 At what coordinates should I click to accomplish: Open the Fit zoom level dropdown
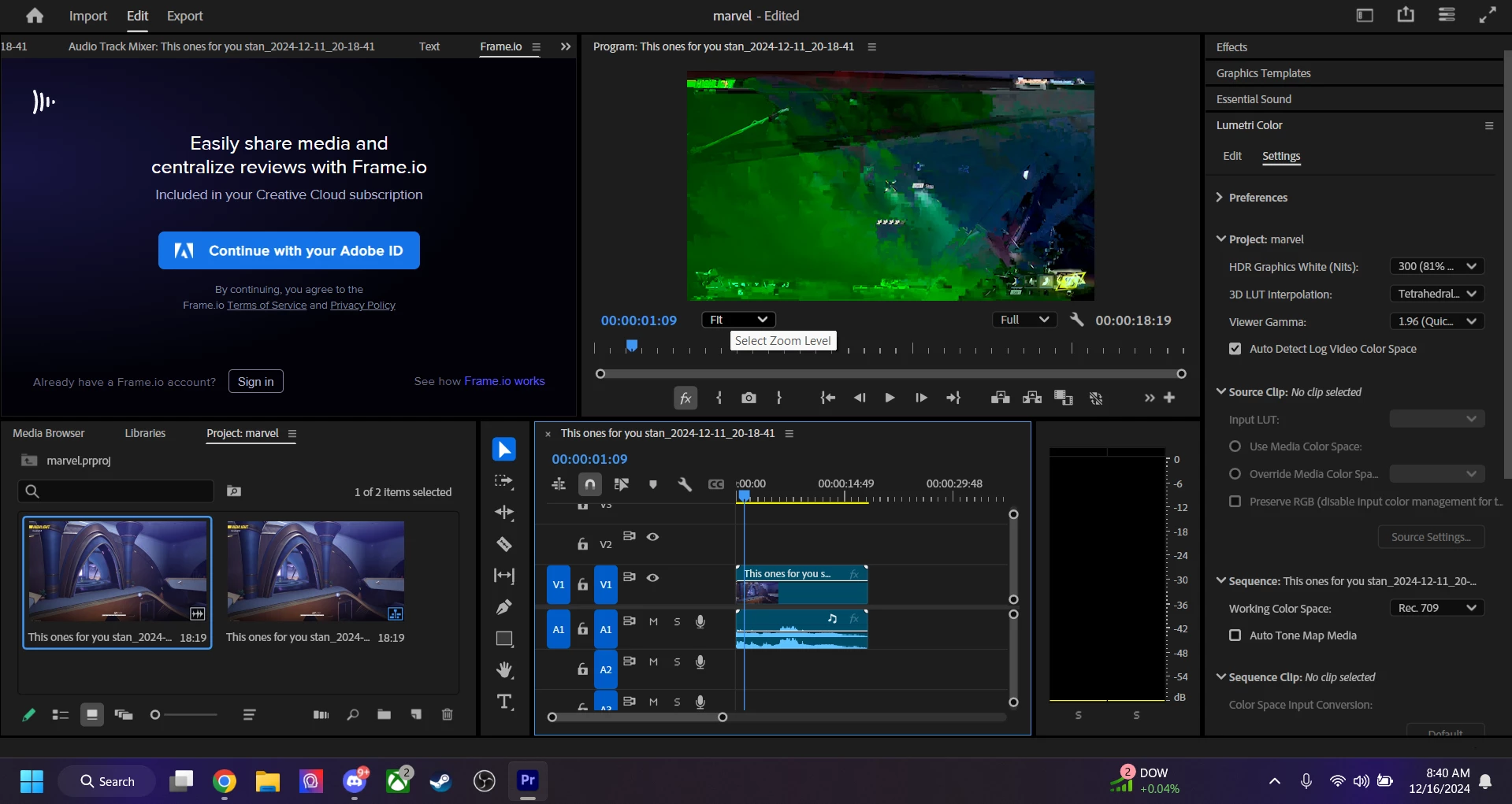tap(738, 320)
